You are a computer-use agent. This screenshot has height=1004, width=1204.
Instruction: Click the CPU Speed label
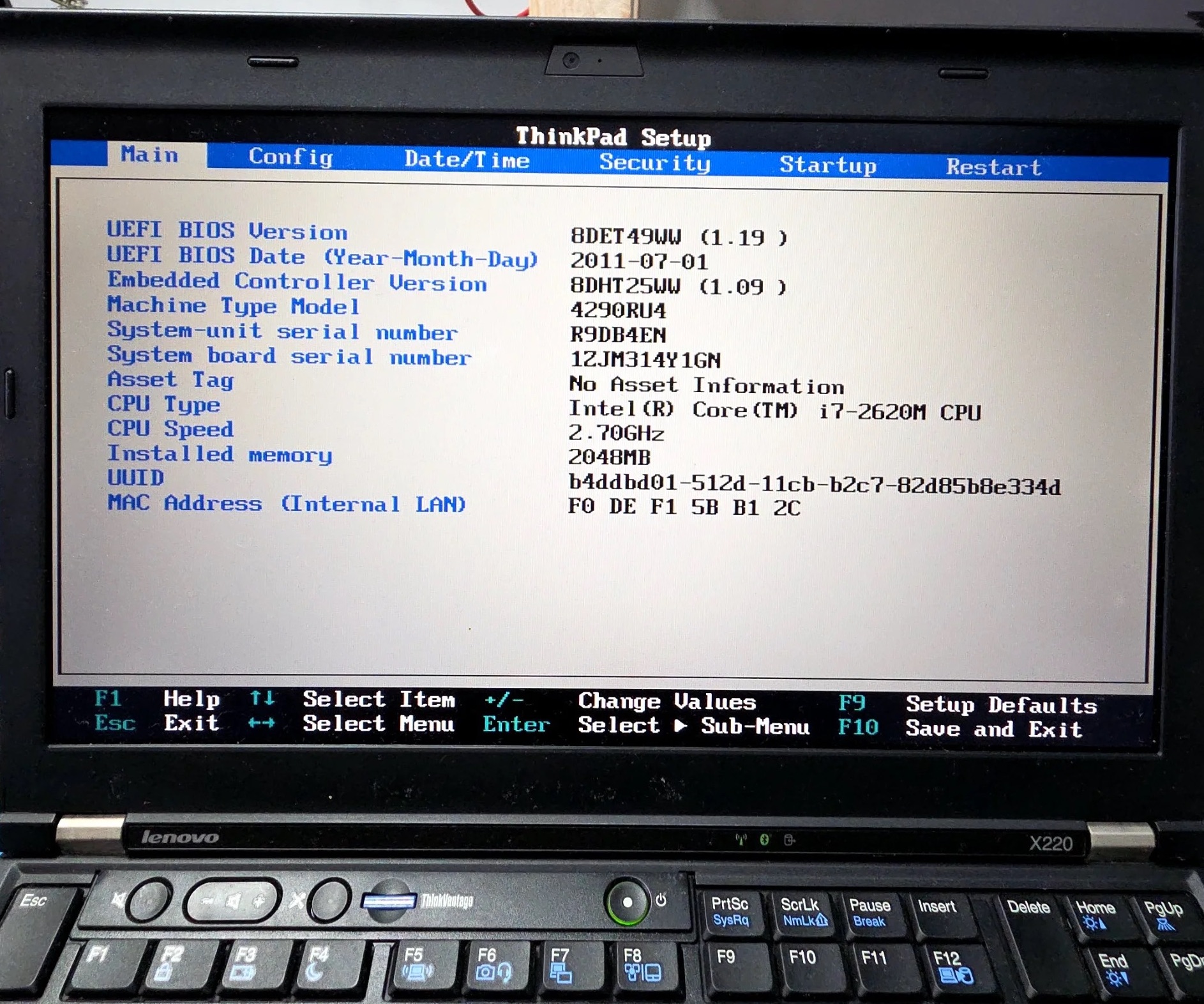click(x=170, y=429)
